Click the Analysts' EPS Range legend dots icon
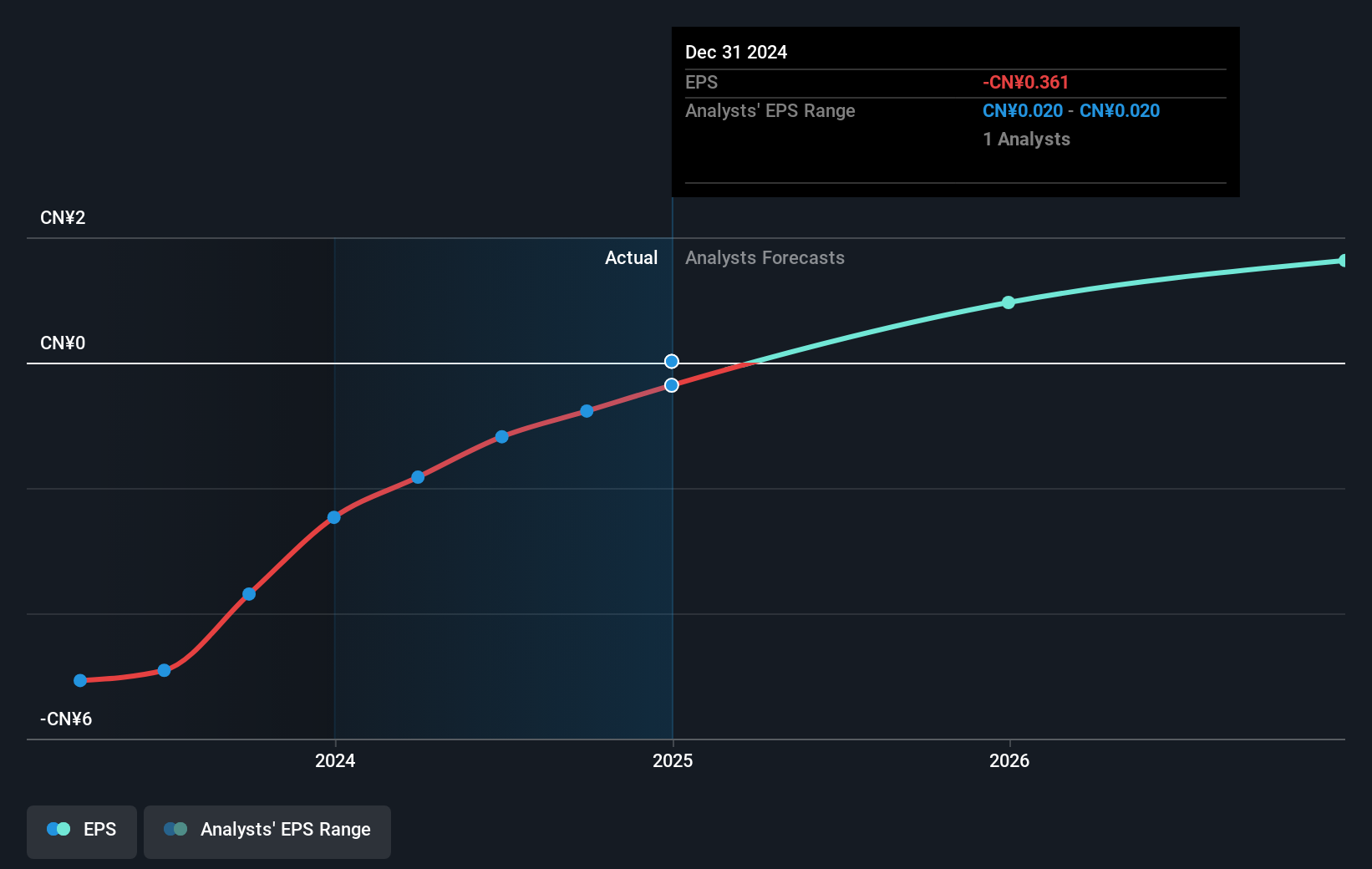 coord(175,829)
